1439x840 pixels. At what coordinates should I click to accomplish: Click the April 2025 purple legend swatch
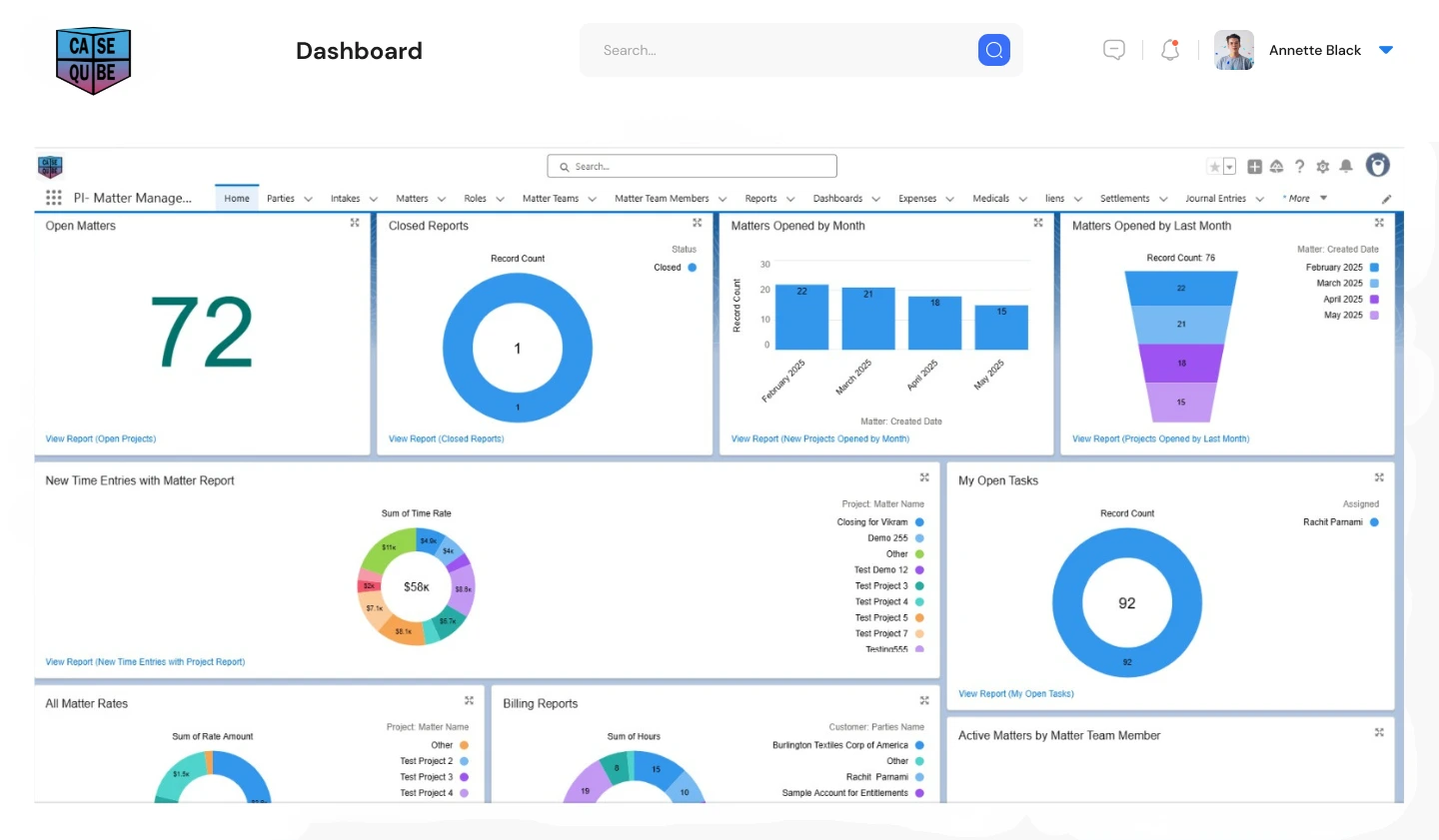1374,300
